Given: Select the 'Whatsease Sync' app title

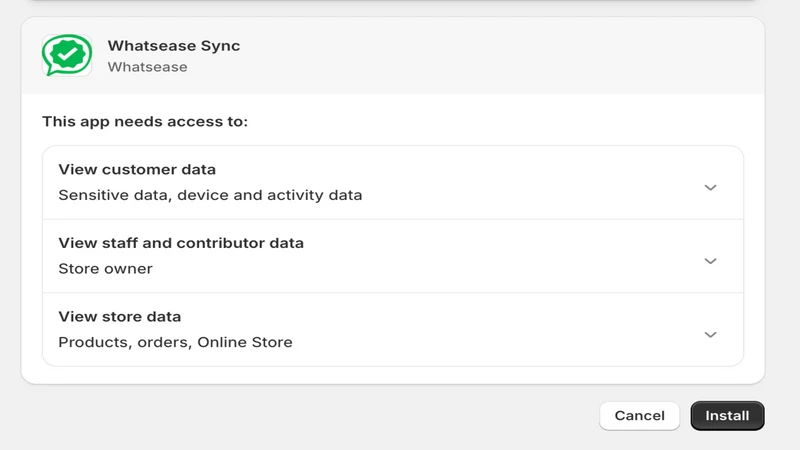Looking at the screenshot, I should click(173, 46).
